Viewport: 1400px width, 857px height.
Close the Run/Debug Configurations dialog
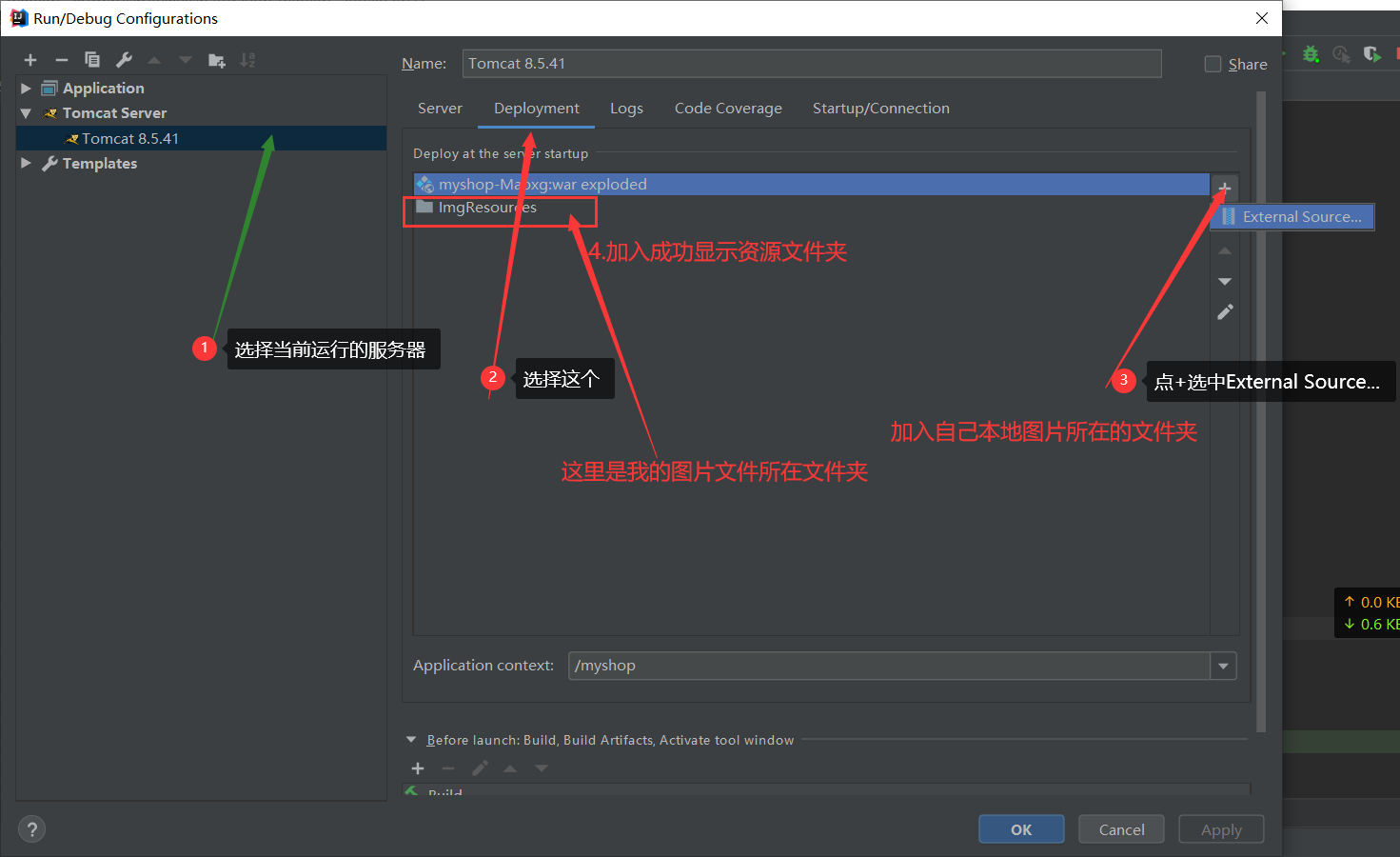[1262, 18]
